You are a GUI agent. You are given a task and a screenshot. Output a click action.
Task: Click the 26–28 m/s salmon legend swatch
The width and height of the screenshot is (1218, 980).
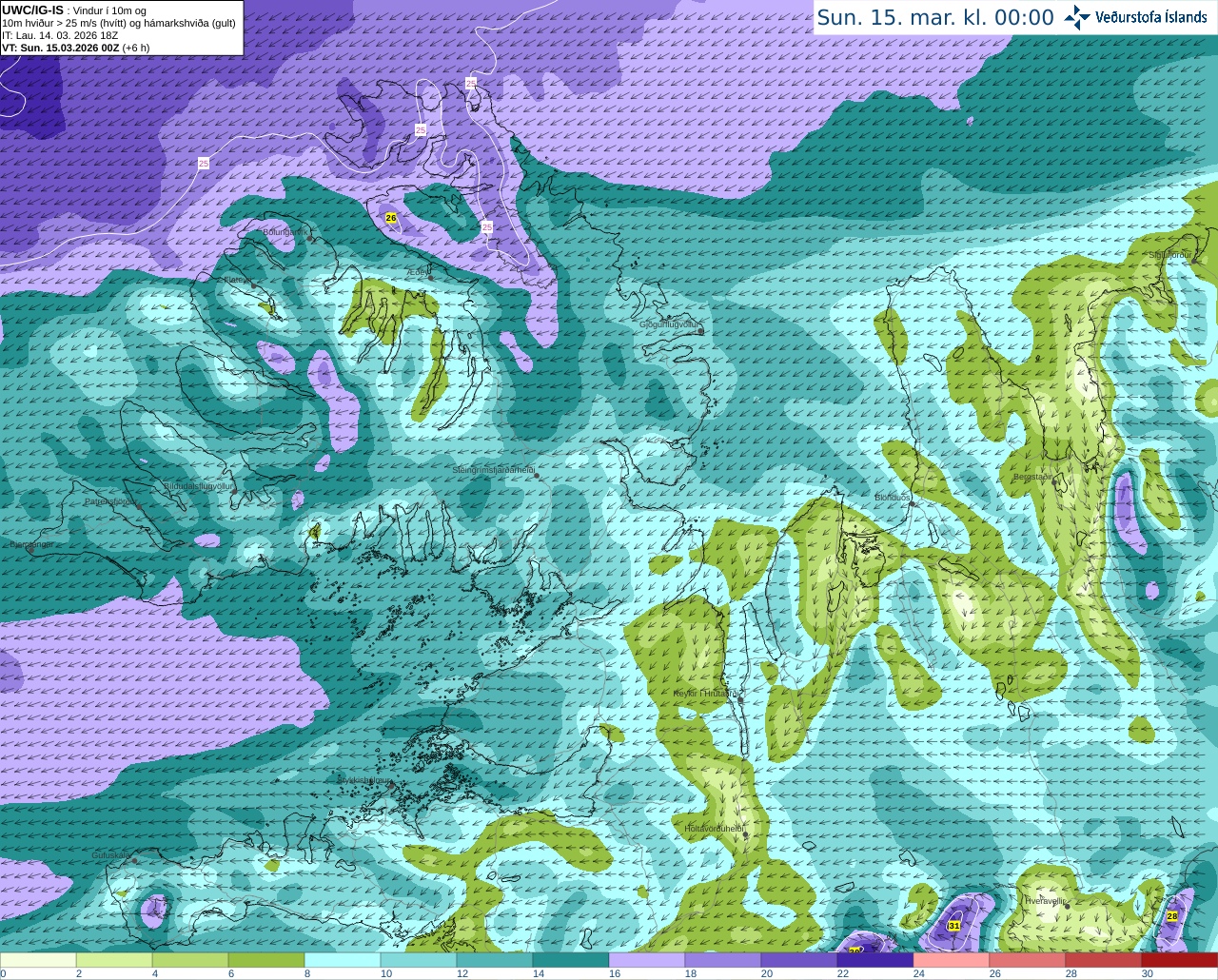[1028, 960]
